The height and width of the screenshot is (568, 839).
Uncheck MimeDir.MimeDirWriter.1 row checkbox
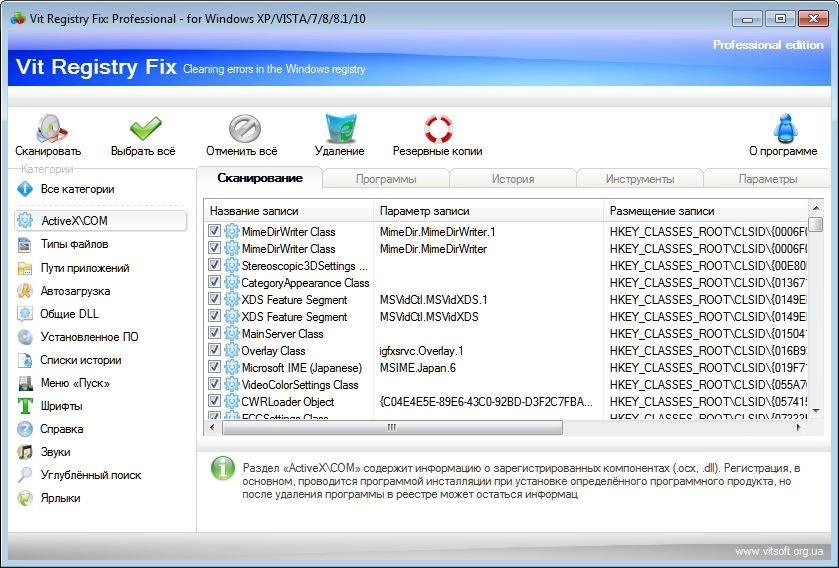214,231
